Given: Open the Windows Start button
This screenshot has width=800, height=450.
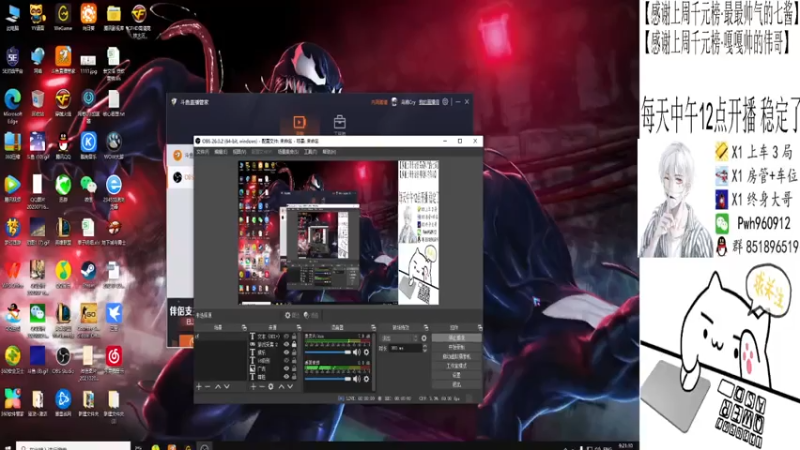Looking at the screenshot, I should coord(7,447).
